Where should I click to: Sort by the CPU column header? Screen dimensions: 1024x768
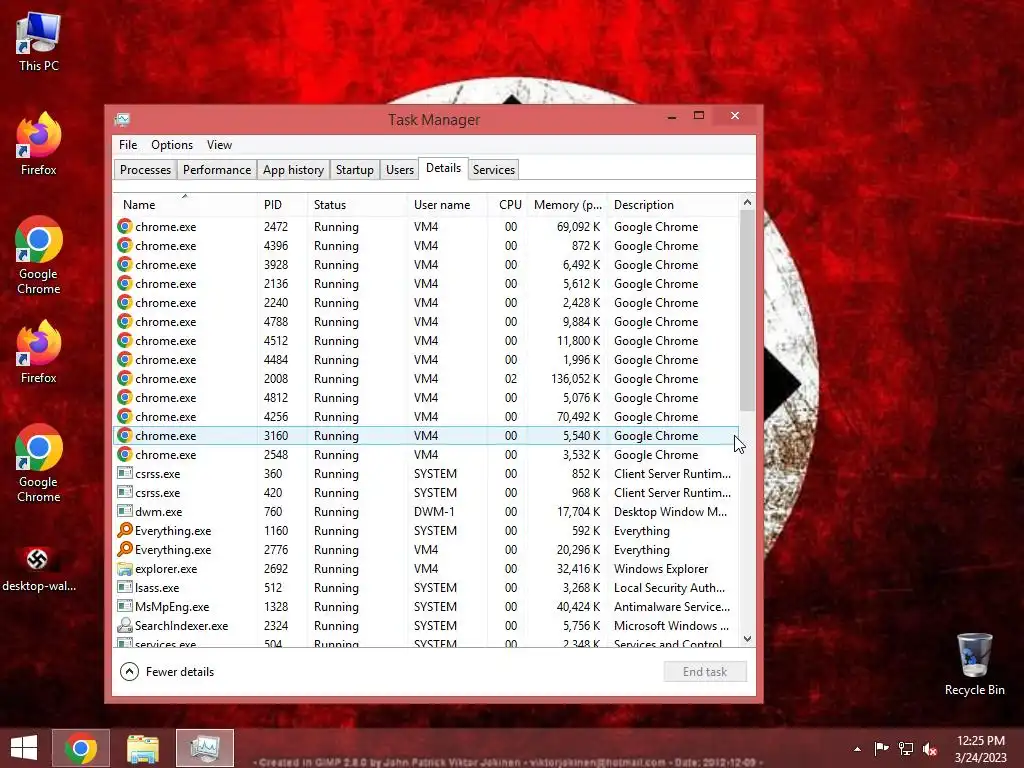tap(507, 204)
